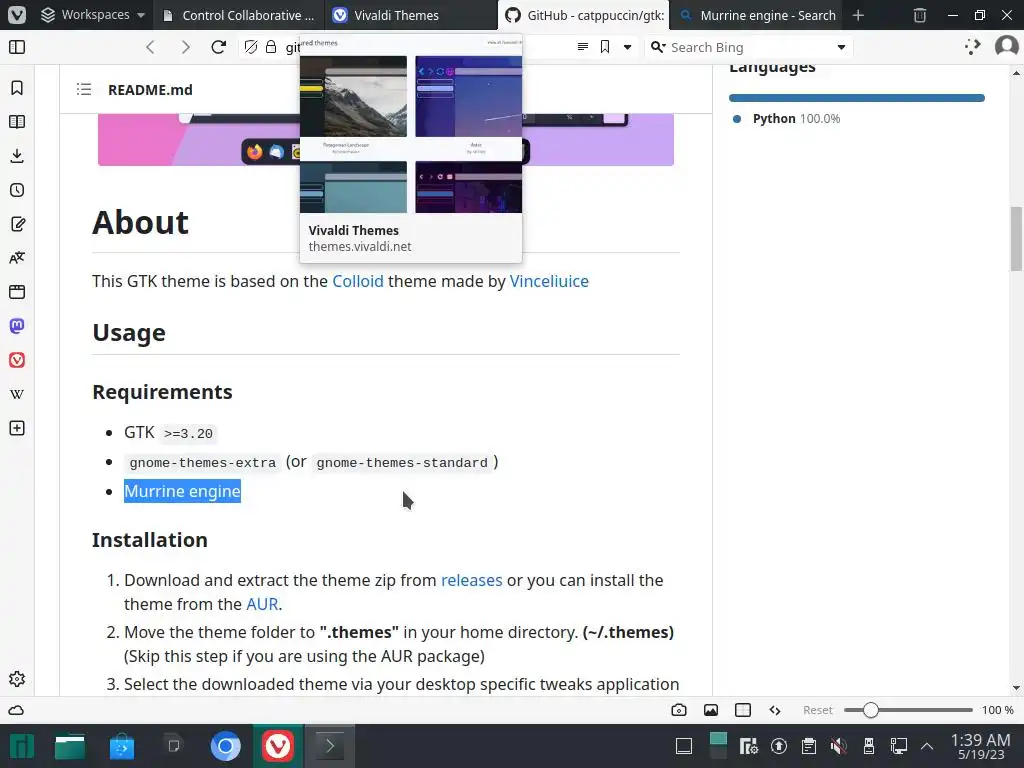Open clipboard tray icon
This screenshot has width=1024, height=768.
[808, 746]
